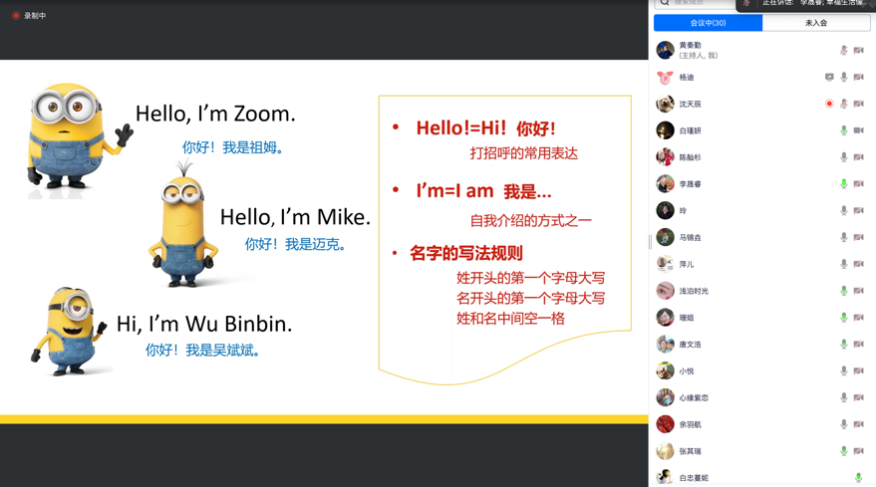Click the avatar of 小悦
876x487 pixels.
tap(665, 371)
